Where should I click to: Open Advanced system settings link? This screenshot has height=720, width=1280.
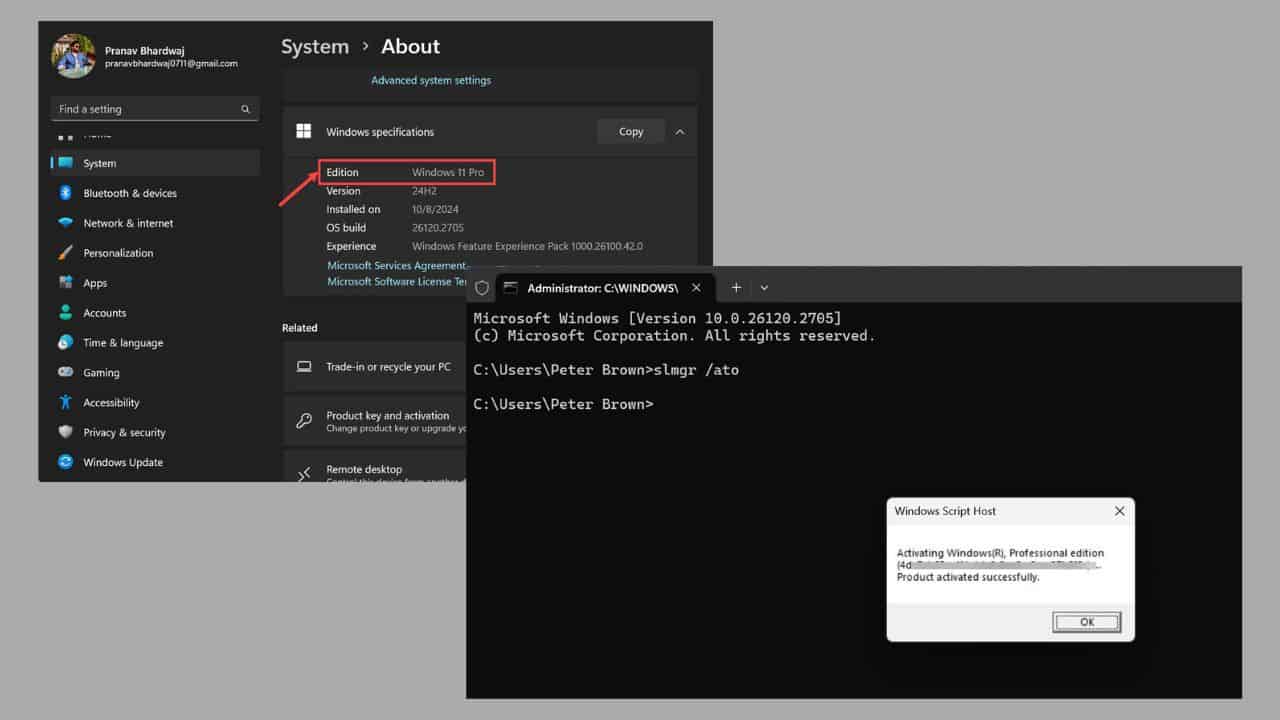431,80
